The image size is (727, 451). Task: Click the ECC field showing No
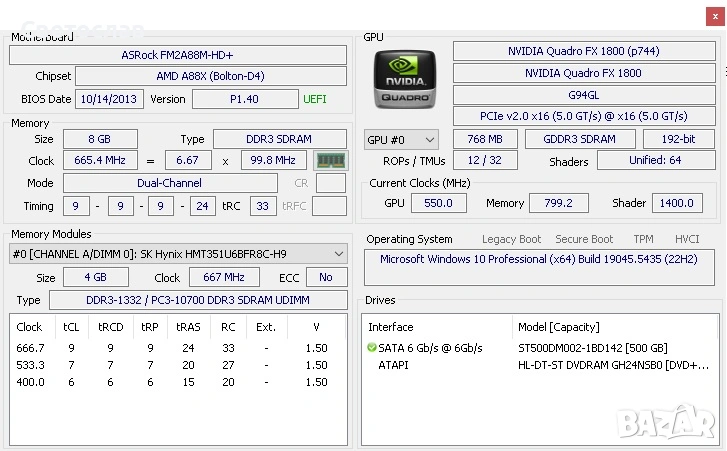pyautogui.click(x=326, y=277)
